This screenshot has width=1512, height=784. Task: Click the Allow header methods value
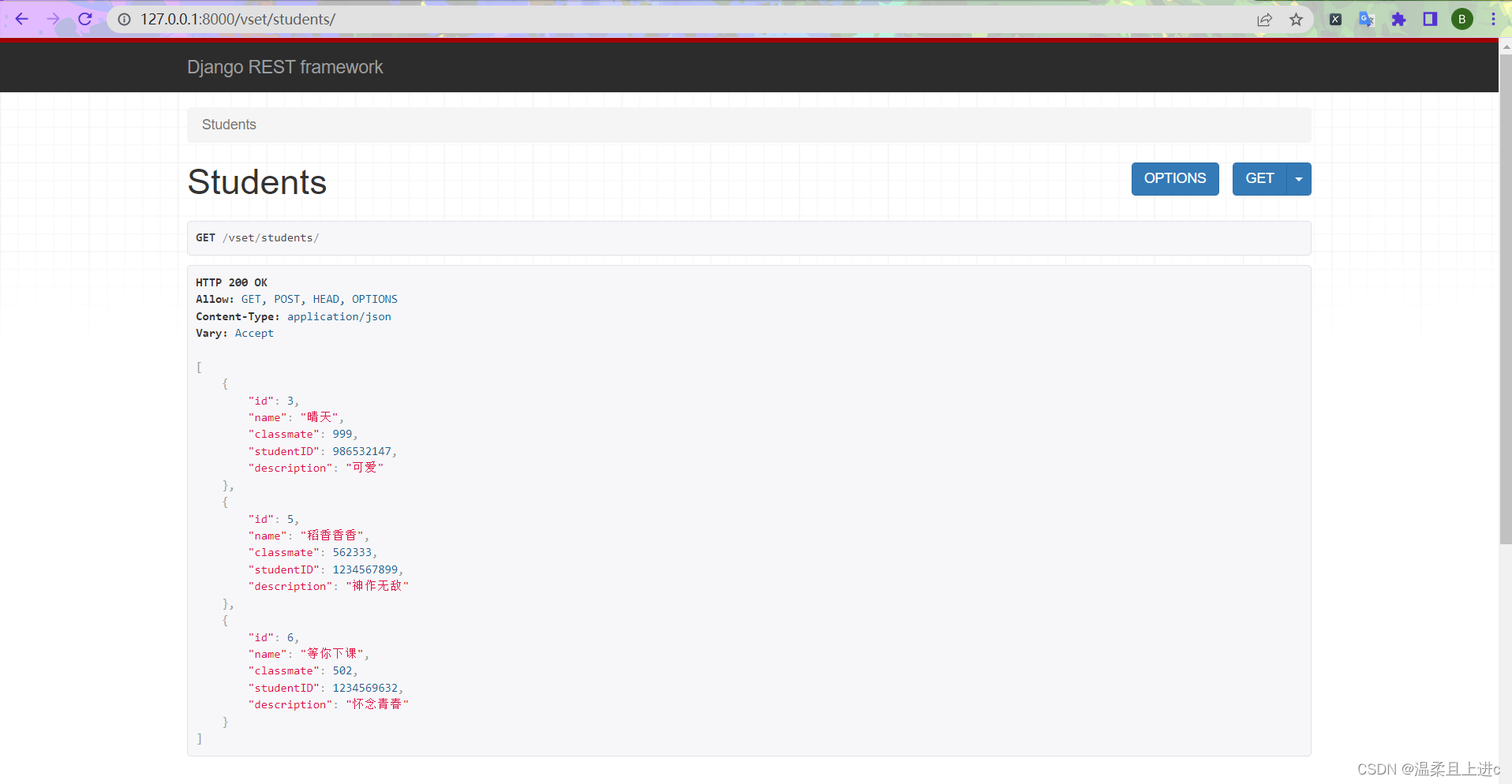[x=320, y=300]
